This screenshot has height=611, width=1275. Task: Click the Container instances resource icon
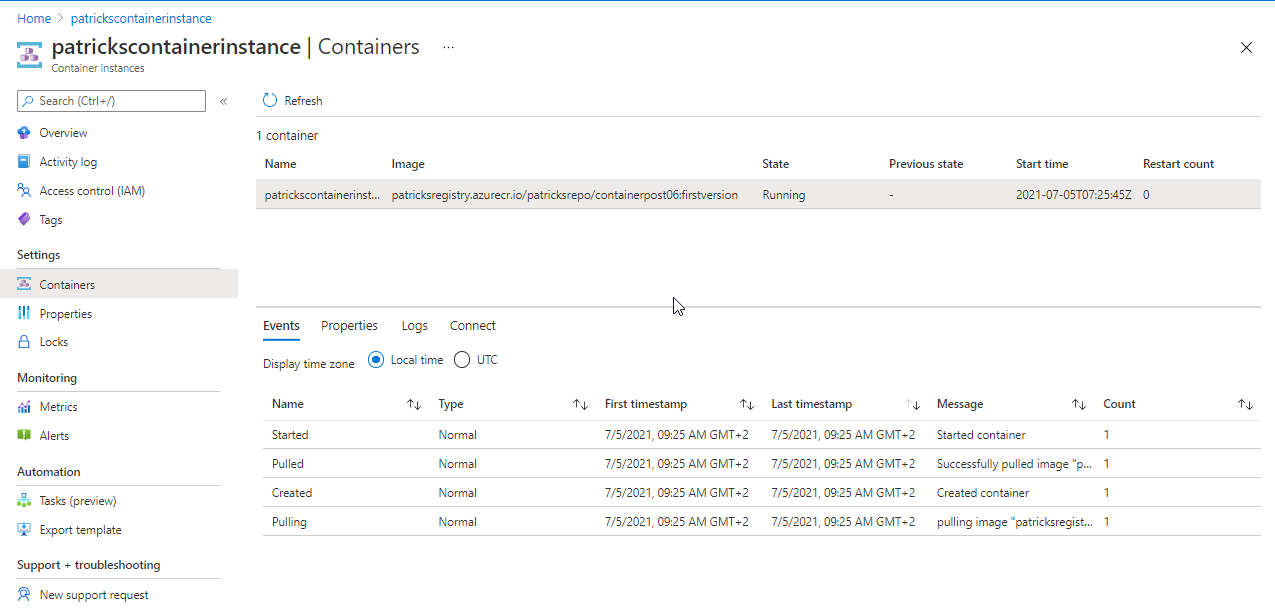pyautogui.click(x=29, y=54)
